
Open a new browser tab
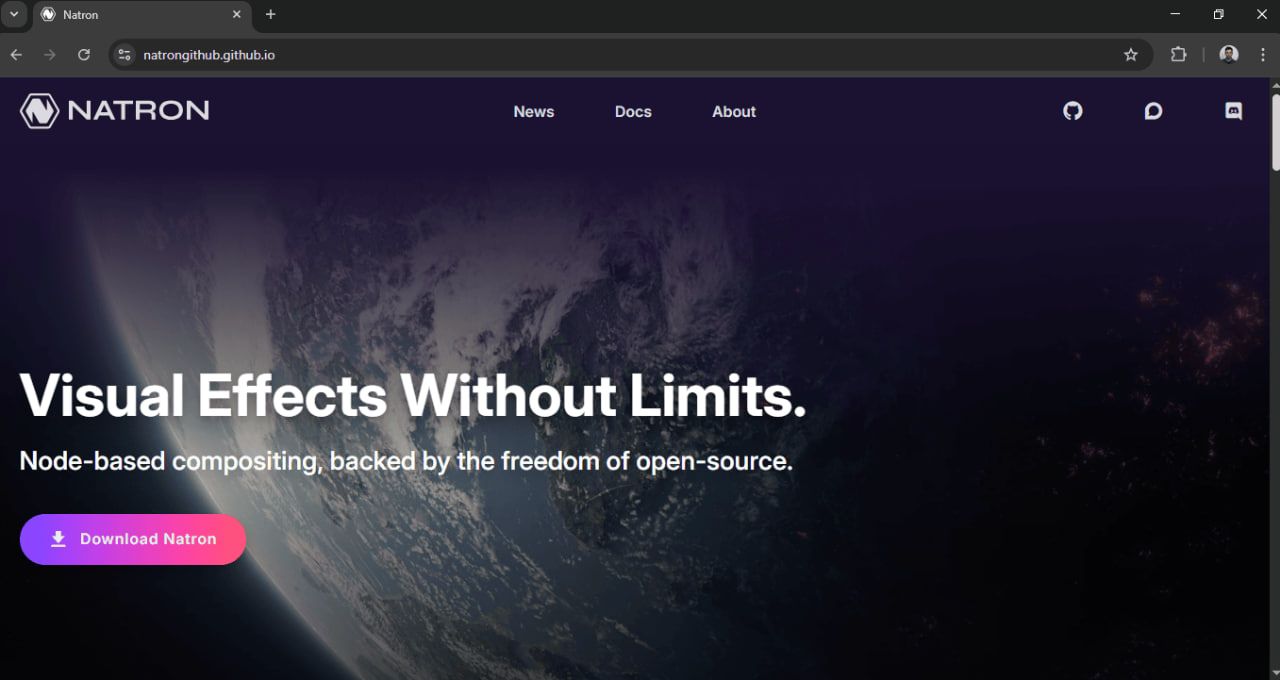(x=270, y=14)
